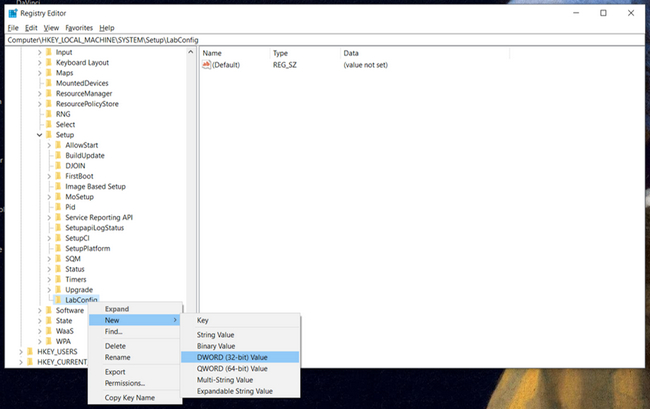Open the View menu
This screenshot has width=650, height=409.
pyautogui.click(x=51, y=28)
